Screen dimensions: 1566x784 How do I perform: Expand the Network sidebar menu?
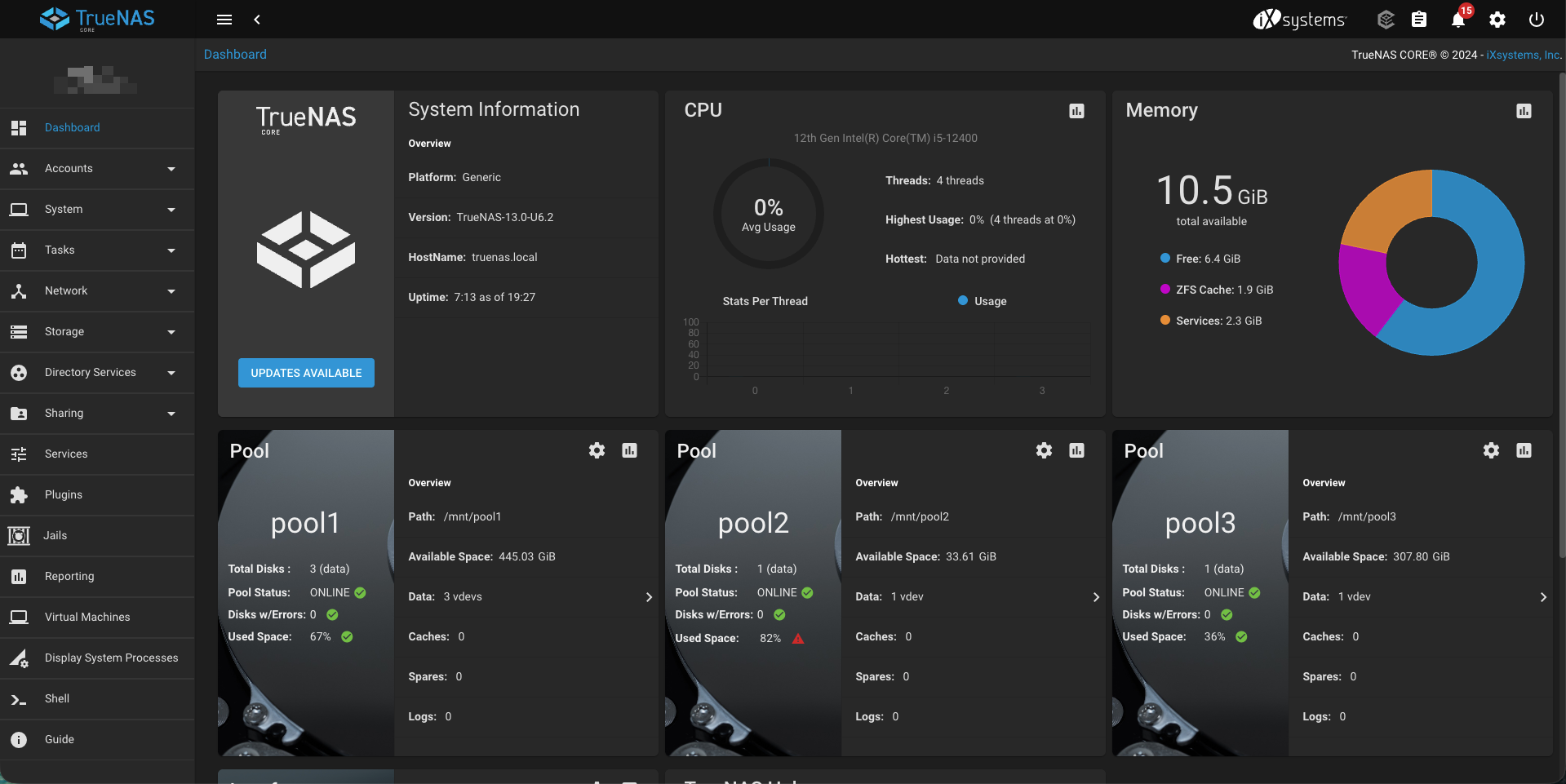pyautogui.click(x=97, y=291)
